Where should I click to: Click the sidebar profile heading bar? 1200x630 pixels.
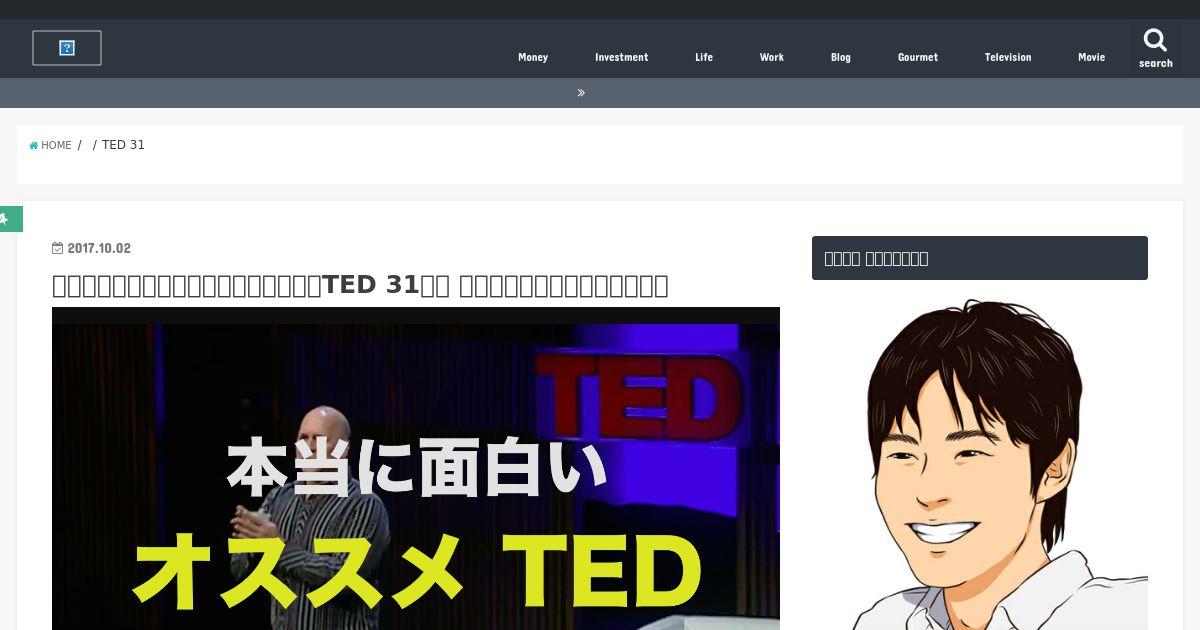980,258
